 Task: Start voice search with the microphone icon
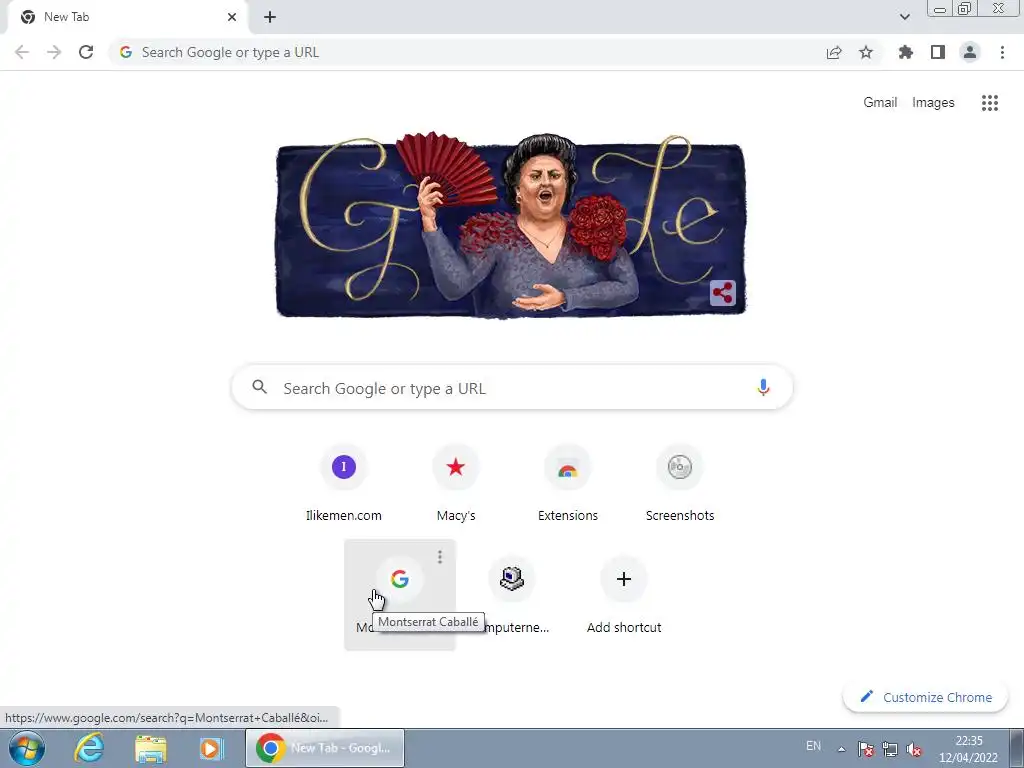point(763,387)
